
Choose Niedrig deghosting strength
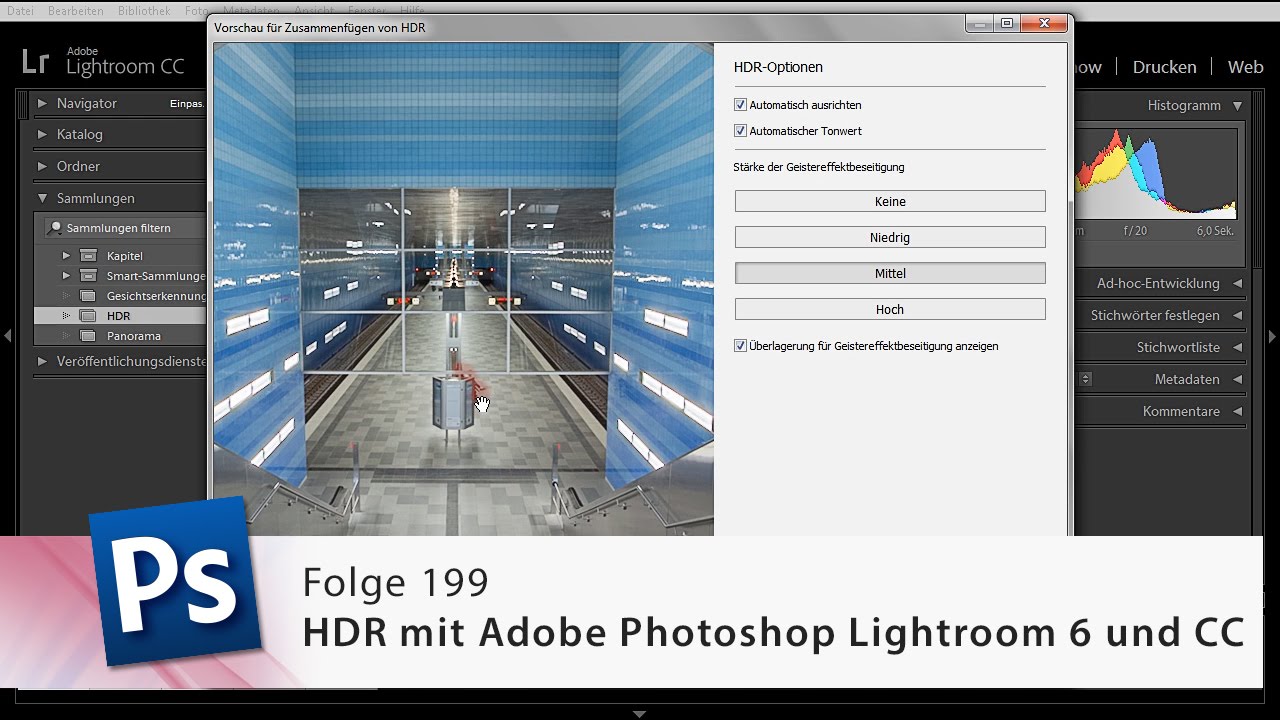890,238
